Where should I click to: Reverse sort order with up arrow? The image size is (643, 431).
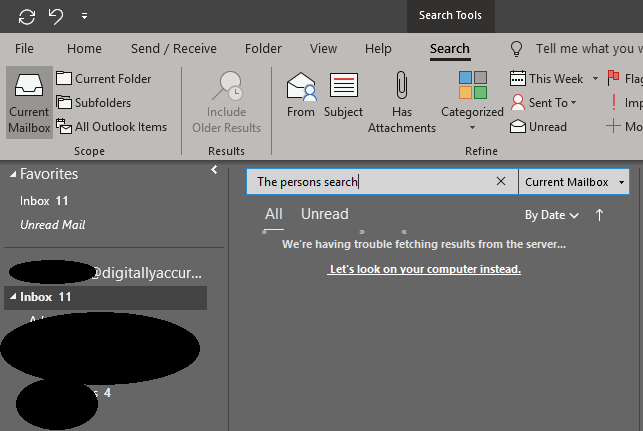pos(599,215)
